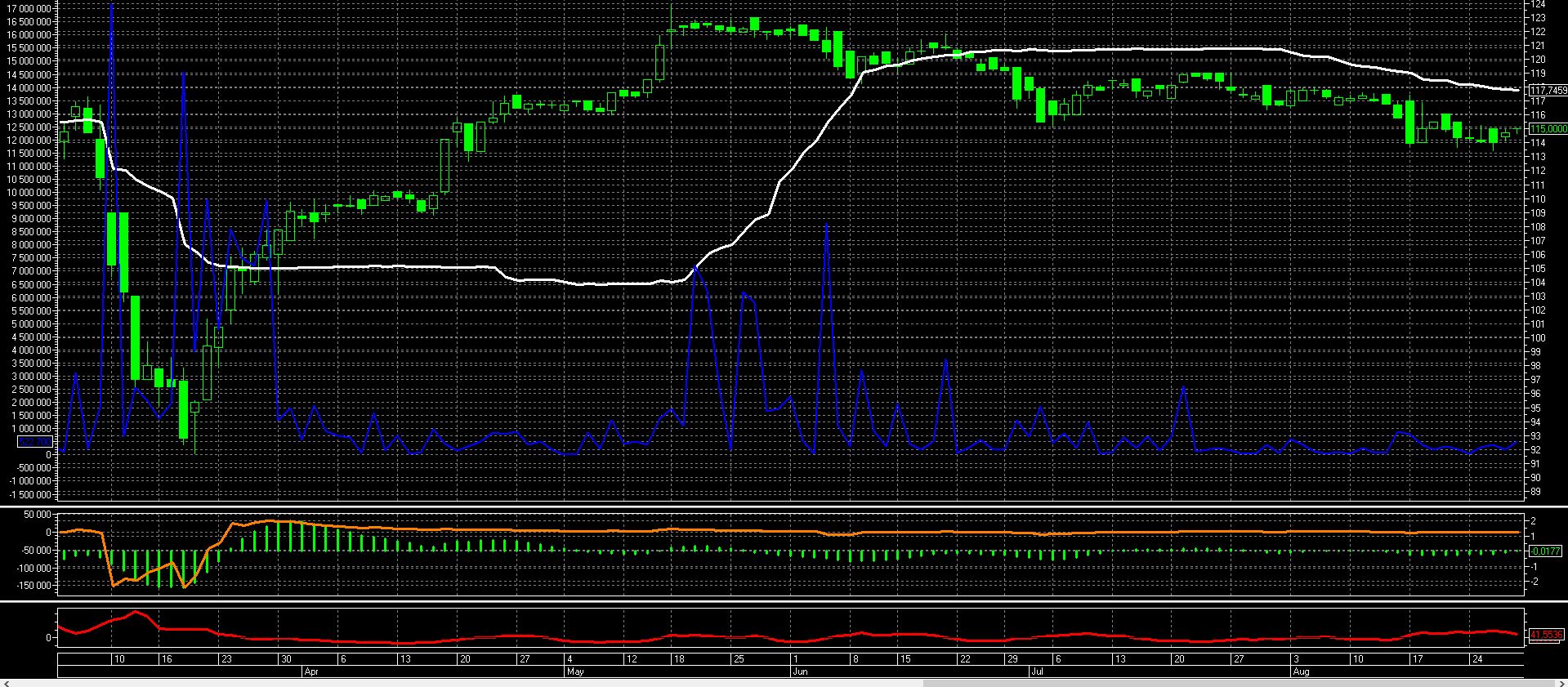Click the left arrow of the horizontal scrollbar
1568x687 pixels.
click(6, 682)
